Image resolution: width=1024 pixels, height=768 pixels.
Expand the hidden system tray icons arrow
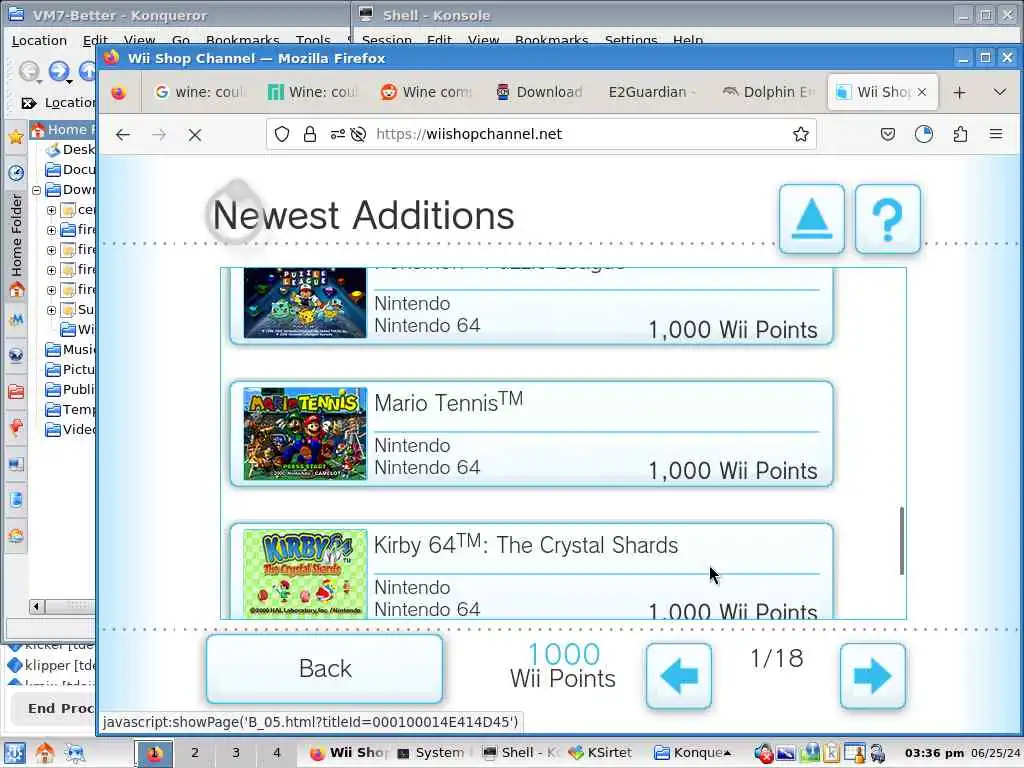click(727, 753)
